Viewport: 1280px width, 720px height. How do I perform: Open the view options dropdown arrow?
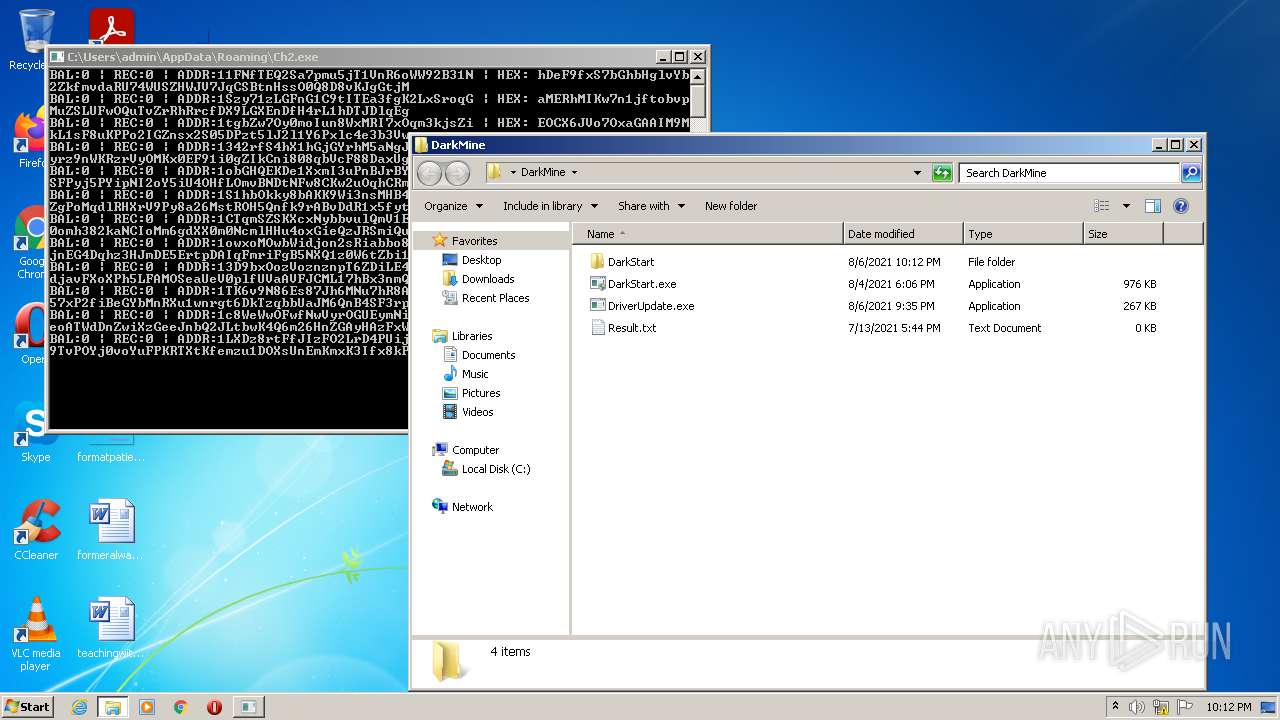[1125, 206]
